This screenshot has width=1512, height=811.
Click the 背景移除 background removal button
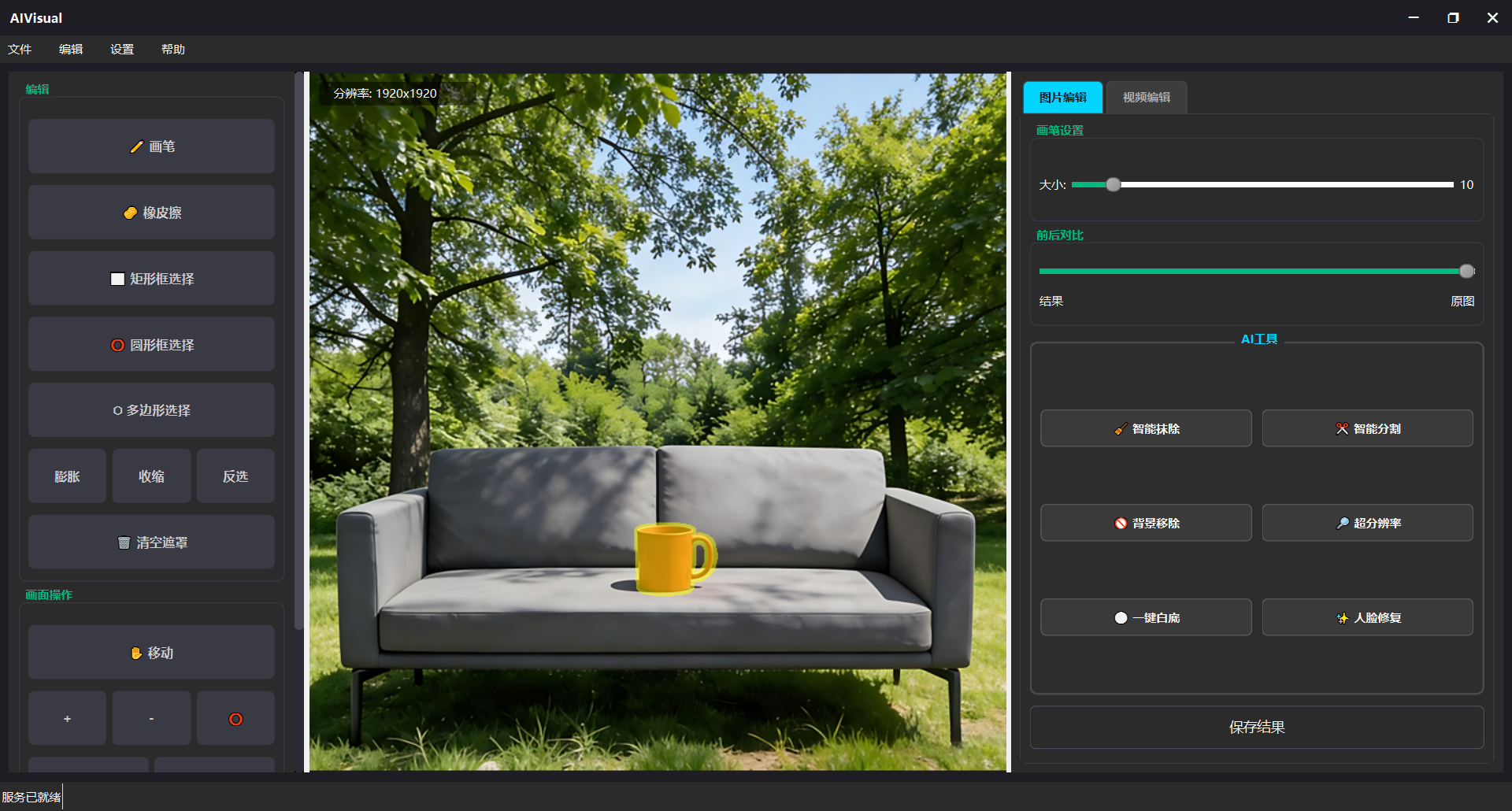[1145, 523]
